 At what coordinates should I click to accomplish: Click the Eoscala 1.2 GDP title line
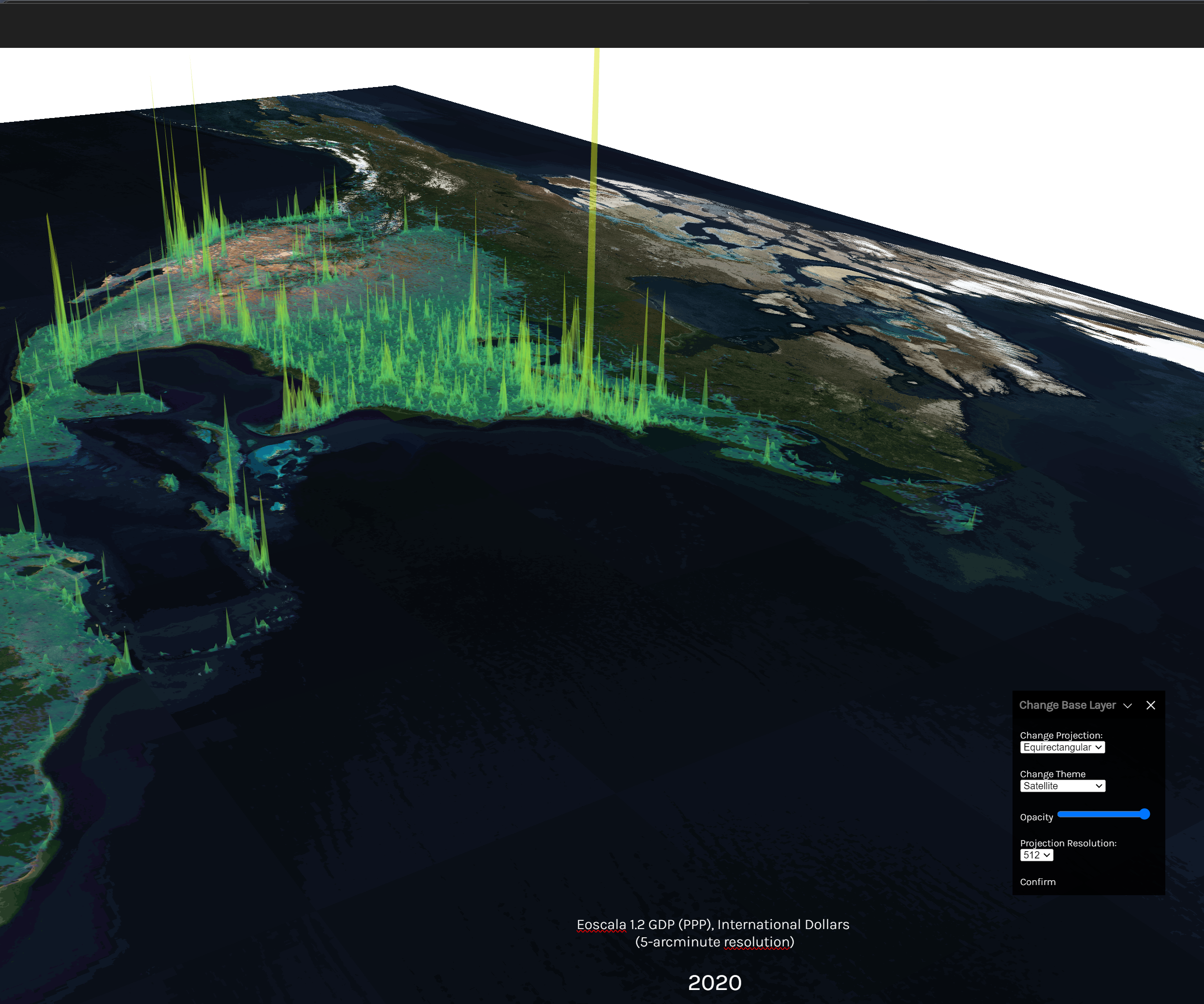coord(713,924)
